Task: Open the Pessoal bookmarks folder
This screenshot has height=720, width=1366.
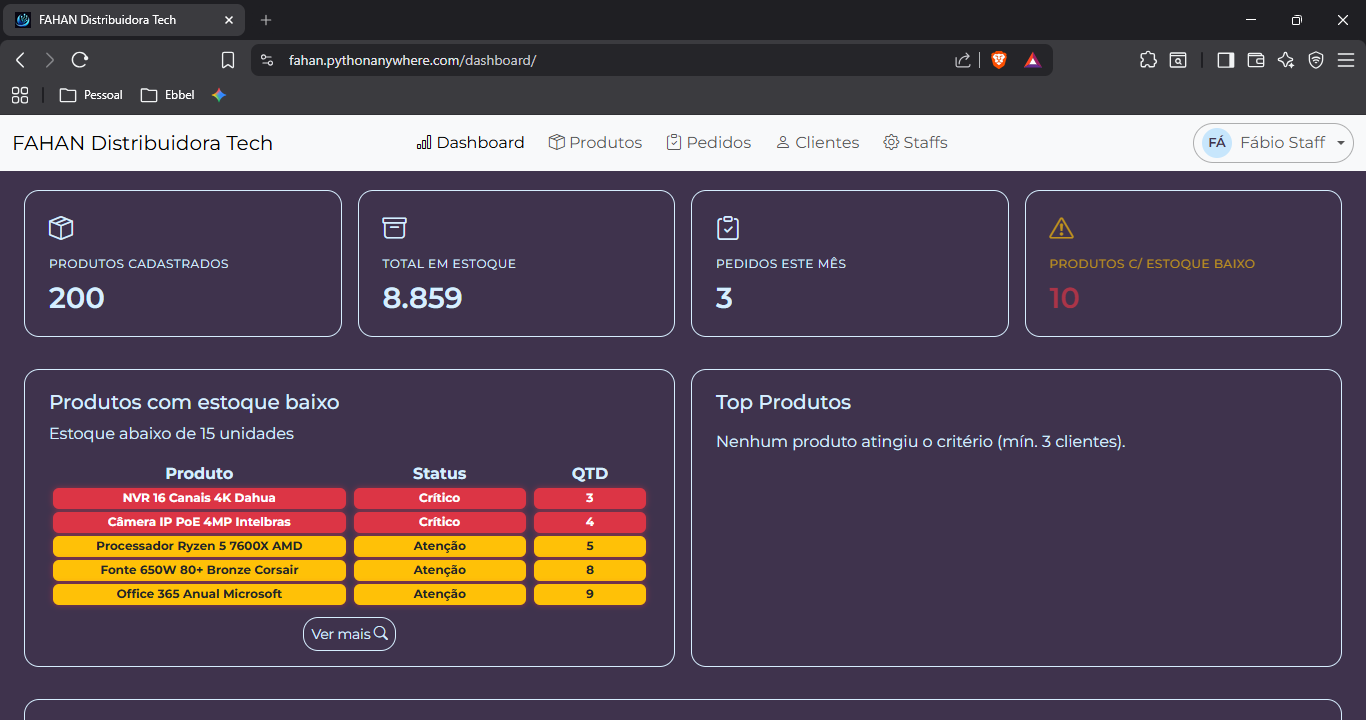Action: tap(91, 95)
